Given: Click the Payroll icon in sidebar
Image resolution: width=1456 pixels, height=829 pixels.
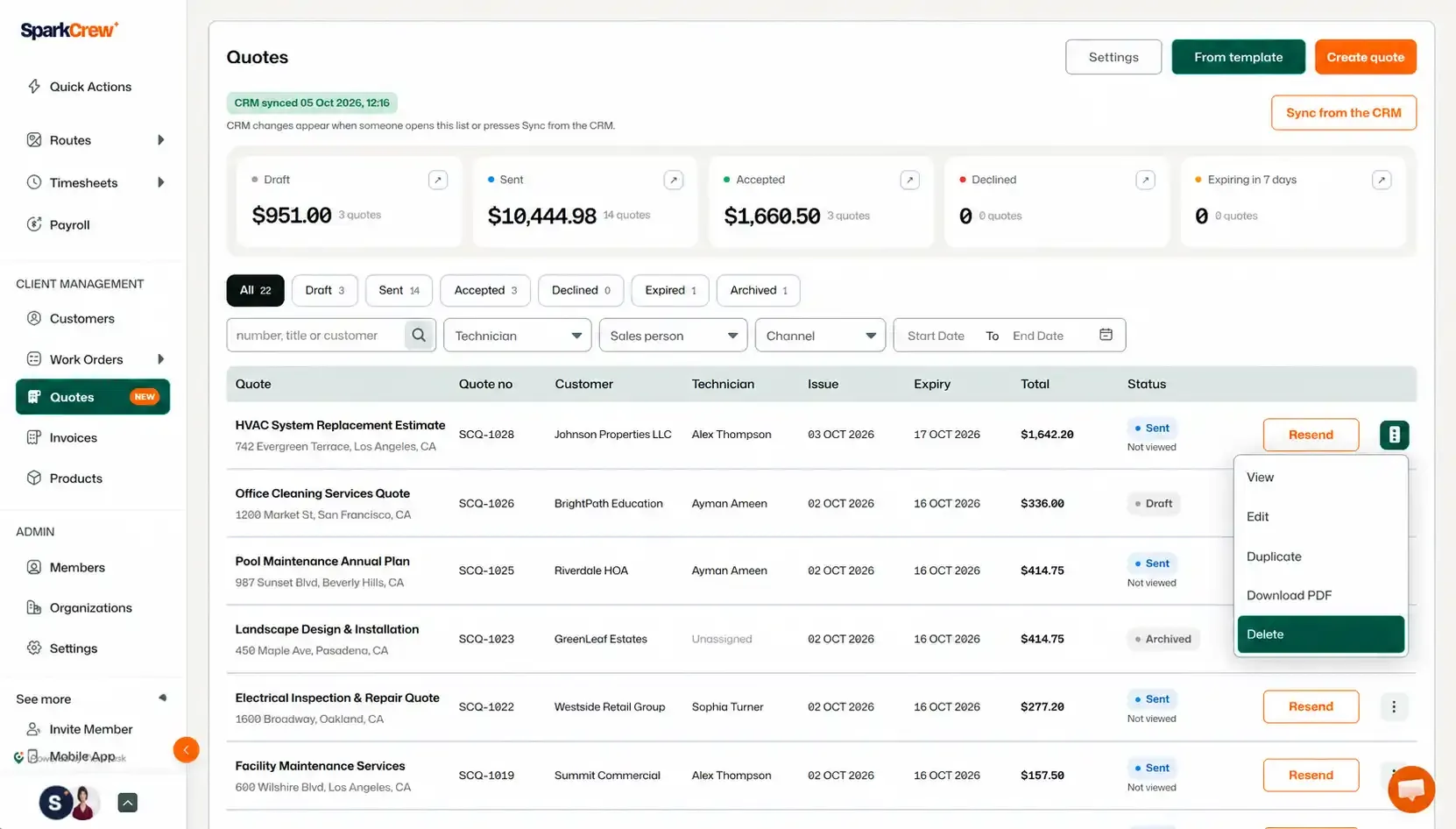Looking at the screenshot, I should coord(34,224).
